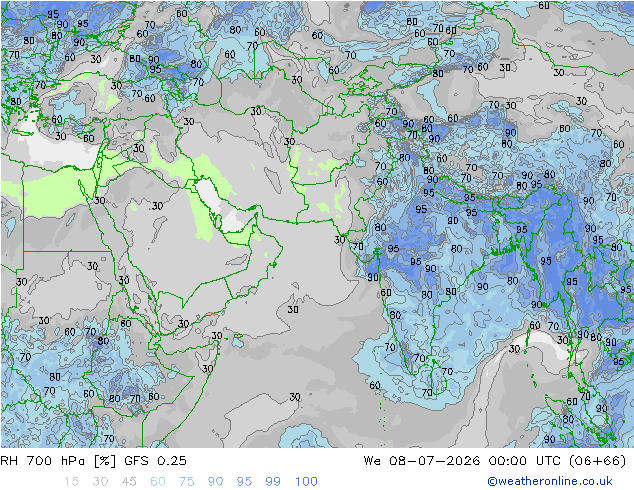The height and width of the screenshot is (490, 634).
Task: Select the 90 value in the bottom colour legend
Action: pos(216,482)
